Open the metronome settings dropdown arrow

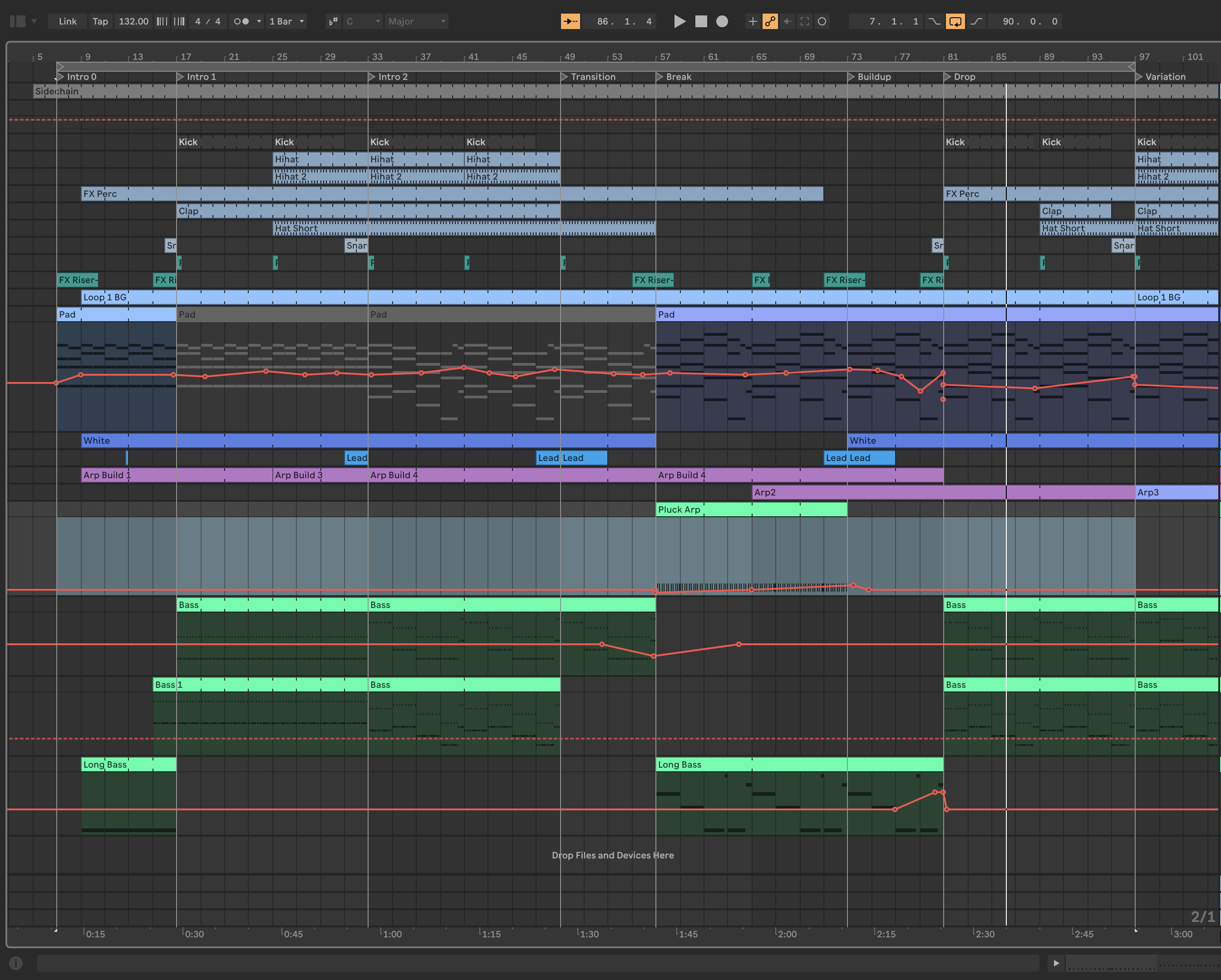point(259,21)
